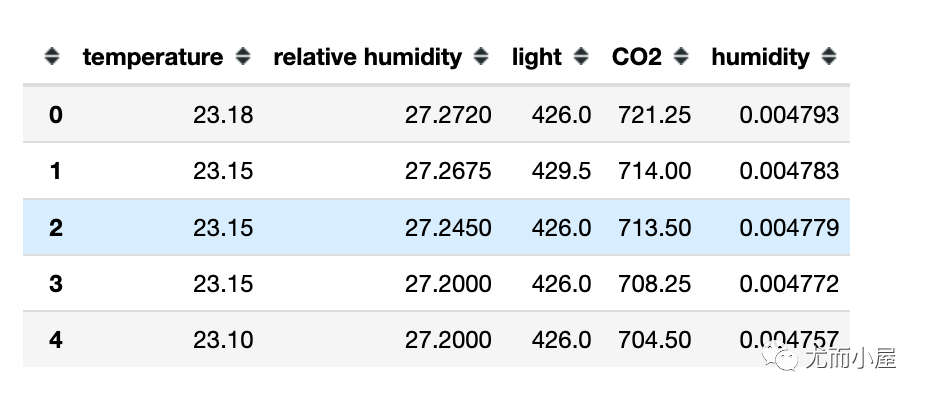
Task: Click relative humidity value 27.2675
Action: pyautogui.click(x=448, y=171)
